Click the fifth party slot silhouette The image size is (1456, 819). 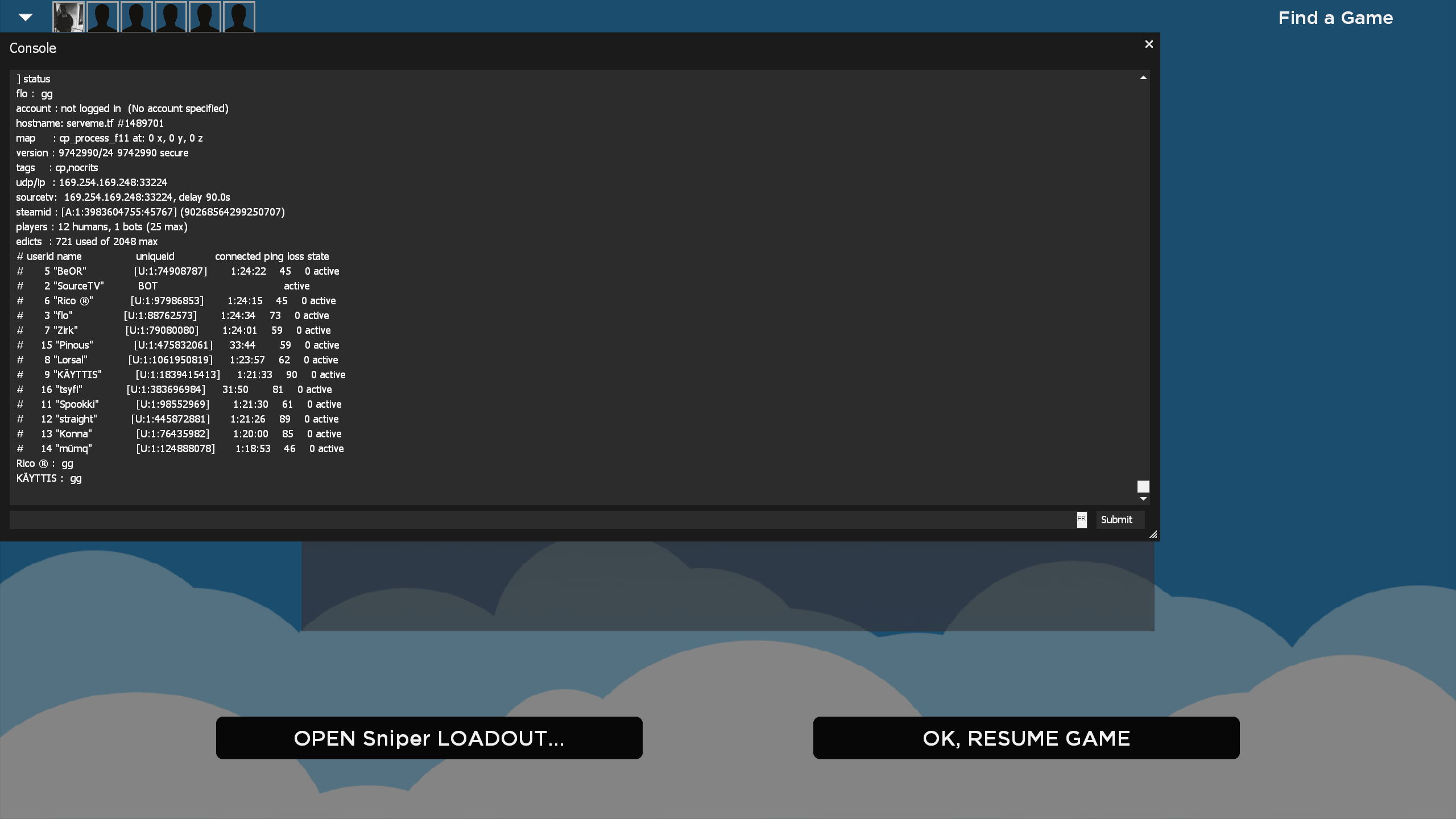point(205,17)
